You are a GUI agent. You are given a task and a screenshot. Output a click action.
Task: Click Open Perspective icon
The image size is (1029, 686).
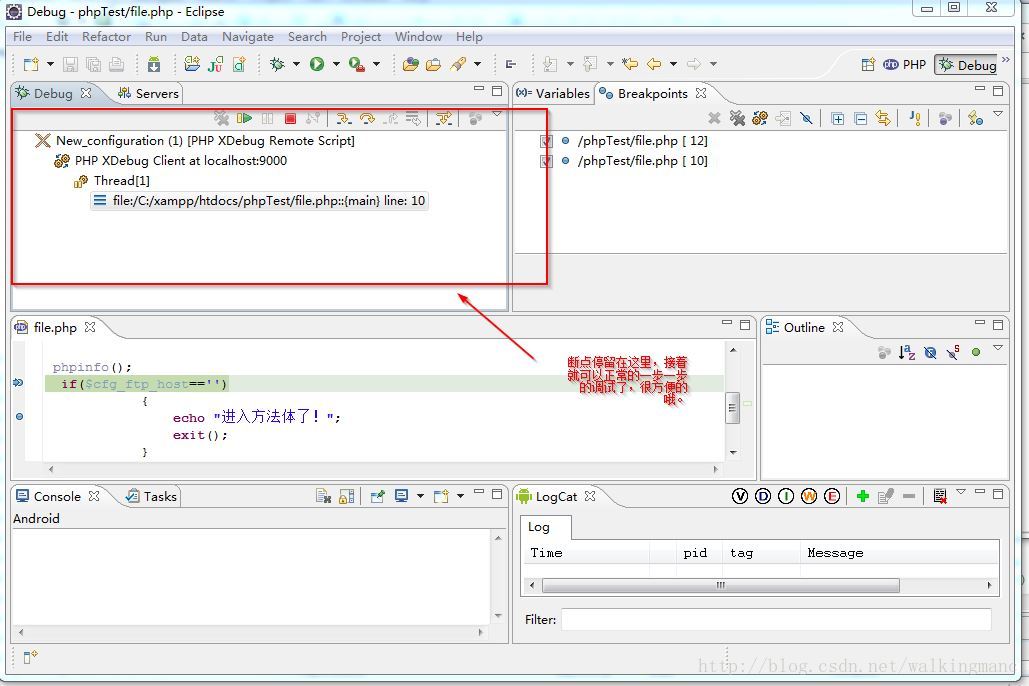(x=868, y=64)
